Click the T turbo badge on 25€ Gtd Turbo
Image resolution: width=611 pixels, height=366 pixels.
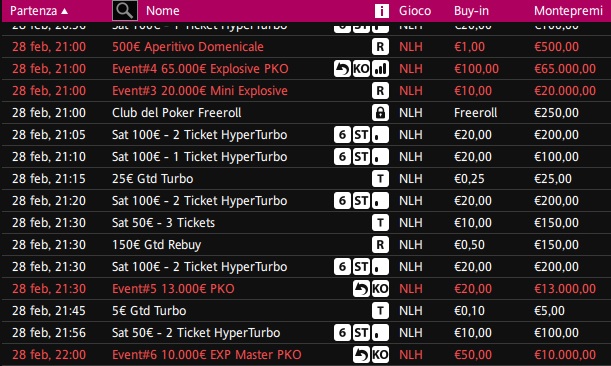point(380,179)
